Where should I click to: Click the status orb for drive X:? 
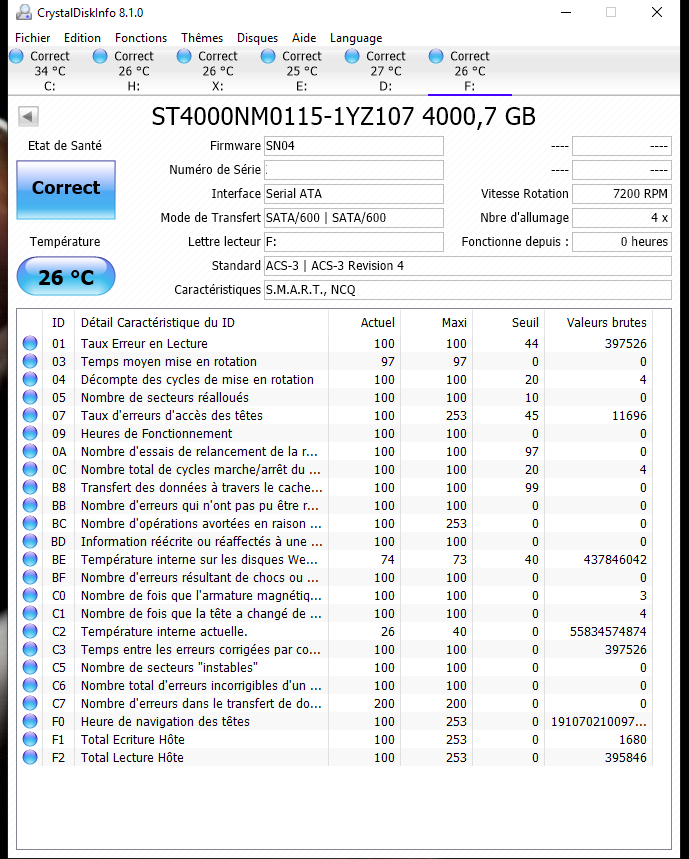tap(184, 56)
